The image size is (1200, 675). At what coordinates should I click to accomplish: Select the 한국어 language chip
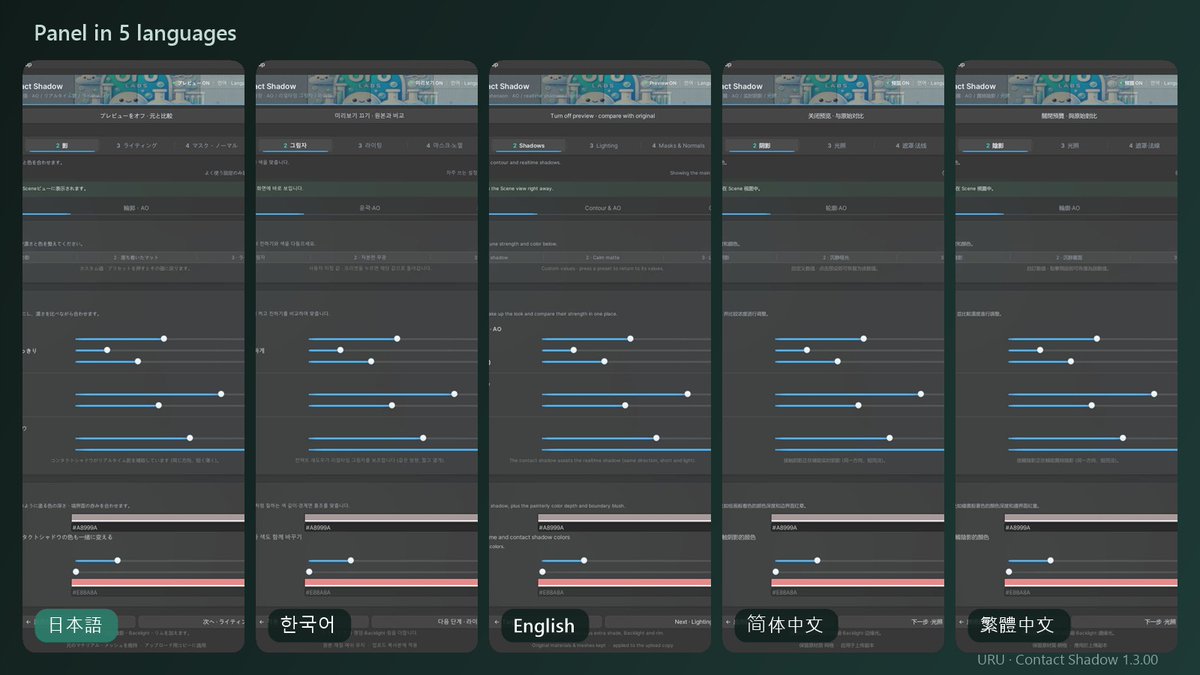309,625
